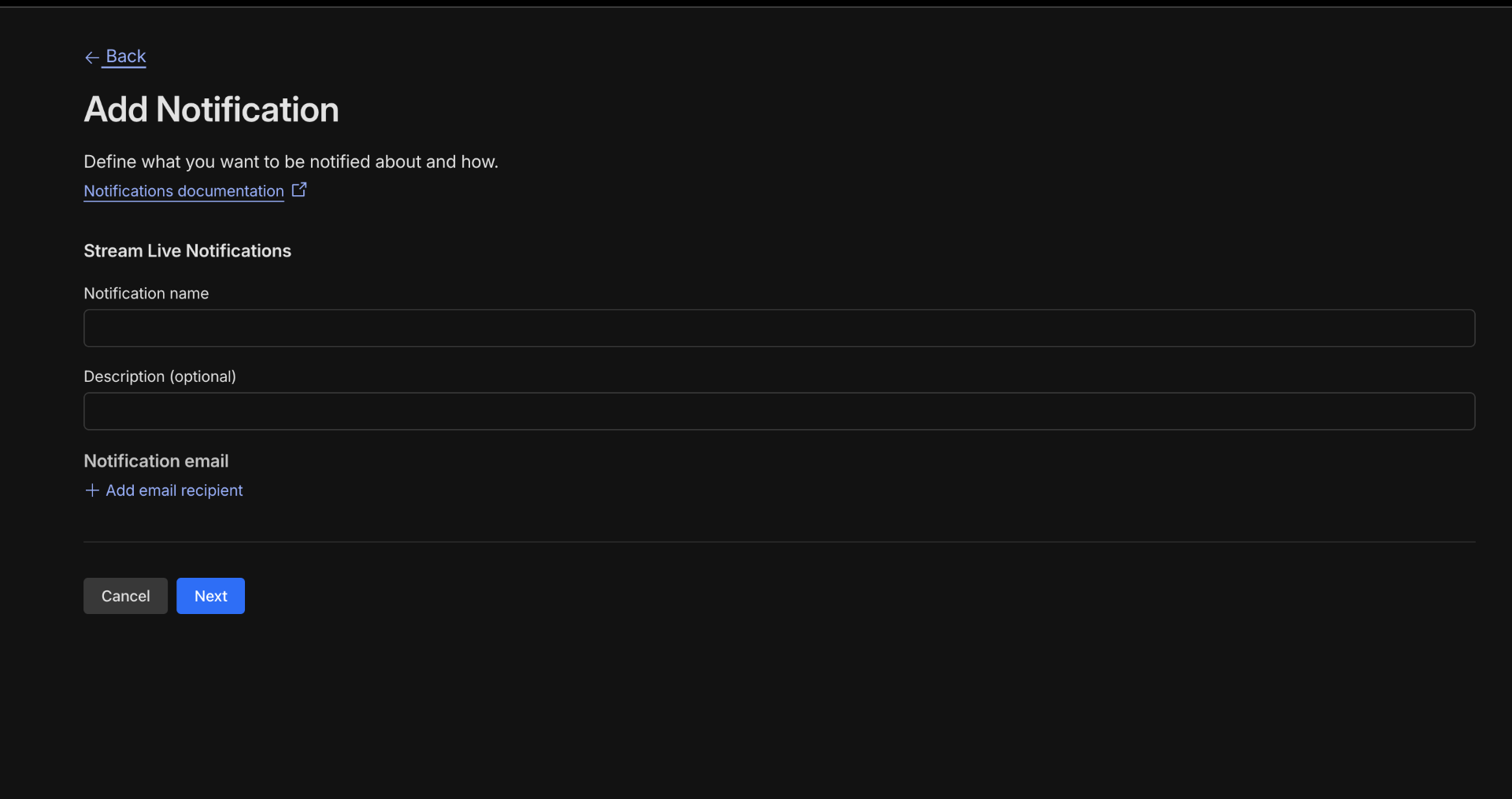
Task: Click the left arrow icon beside Back
Action: (x=91, y=57)
